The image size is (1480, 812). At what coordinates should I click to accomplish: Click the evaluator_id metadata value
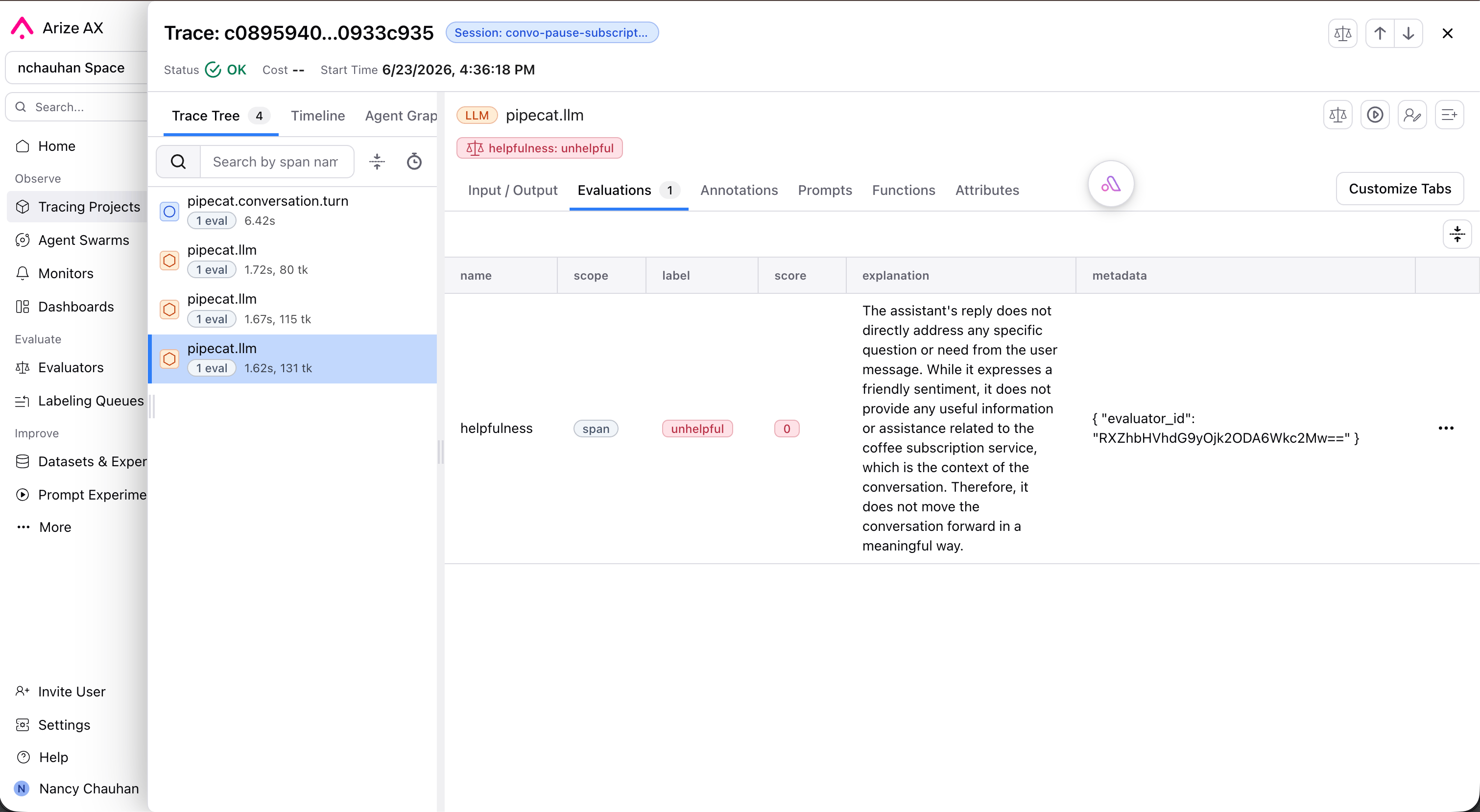pos(1225,428)
